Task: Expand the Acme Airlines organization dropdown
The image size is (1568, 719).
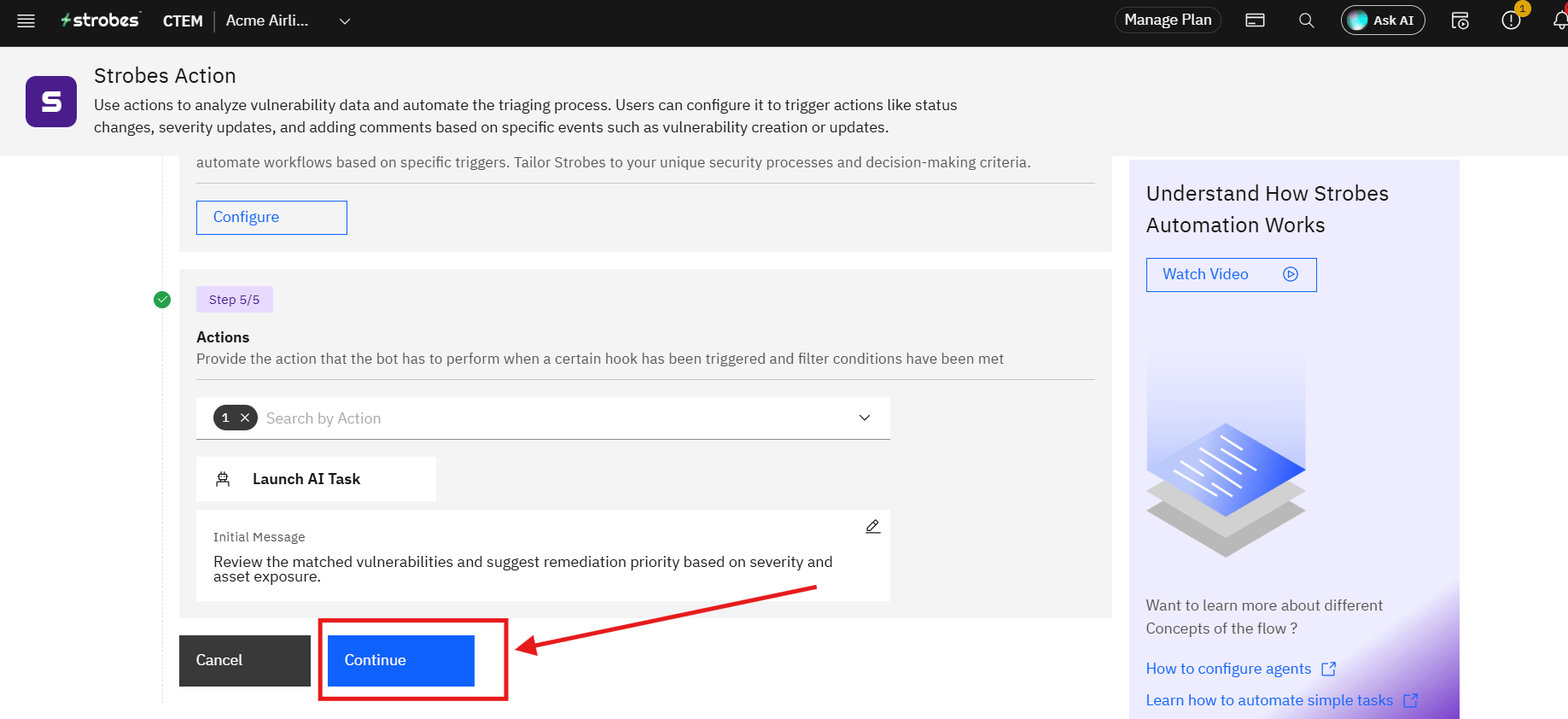Action: (x=345, y=21)
